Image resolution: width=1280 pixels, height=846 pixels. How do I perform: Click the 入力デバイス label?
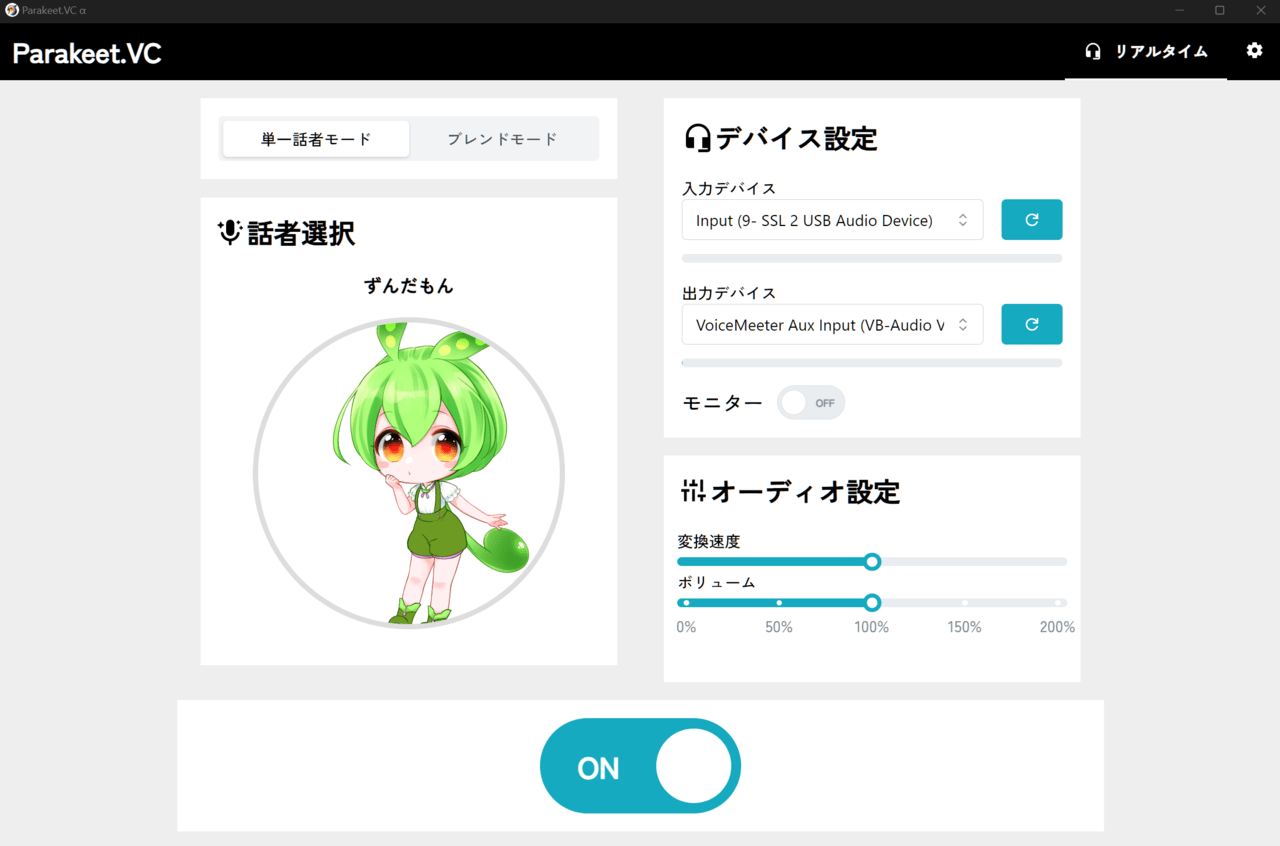(x=729, y=188)
